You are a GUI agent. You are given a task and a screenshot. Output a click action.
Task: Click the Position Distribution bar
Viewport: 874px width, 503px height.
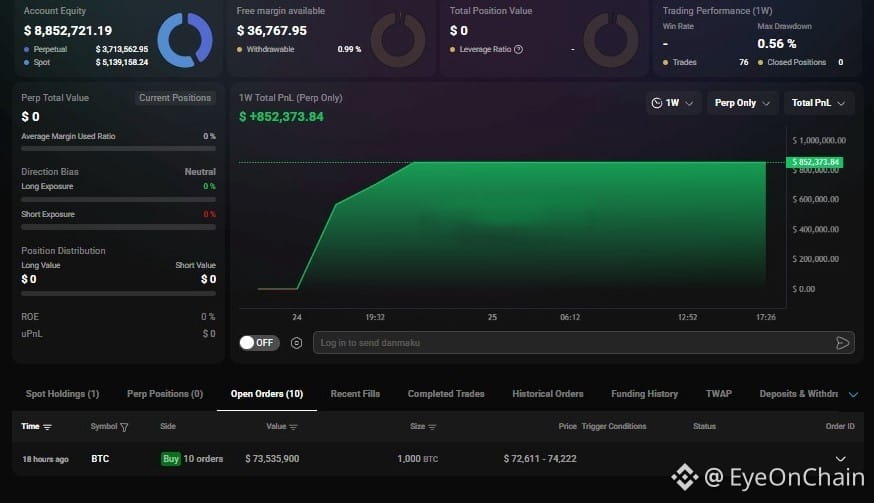tap(118, 293)
